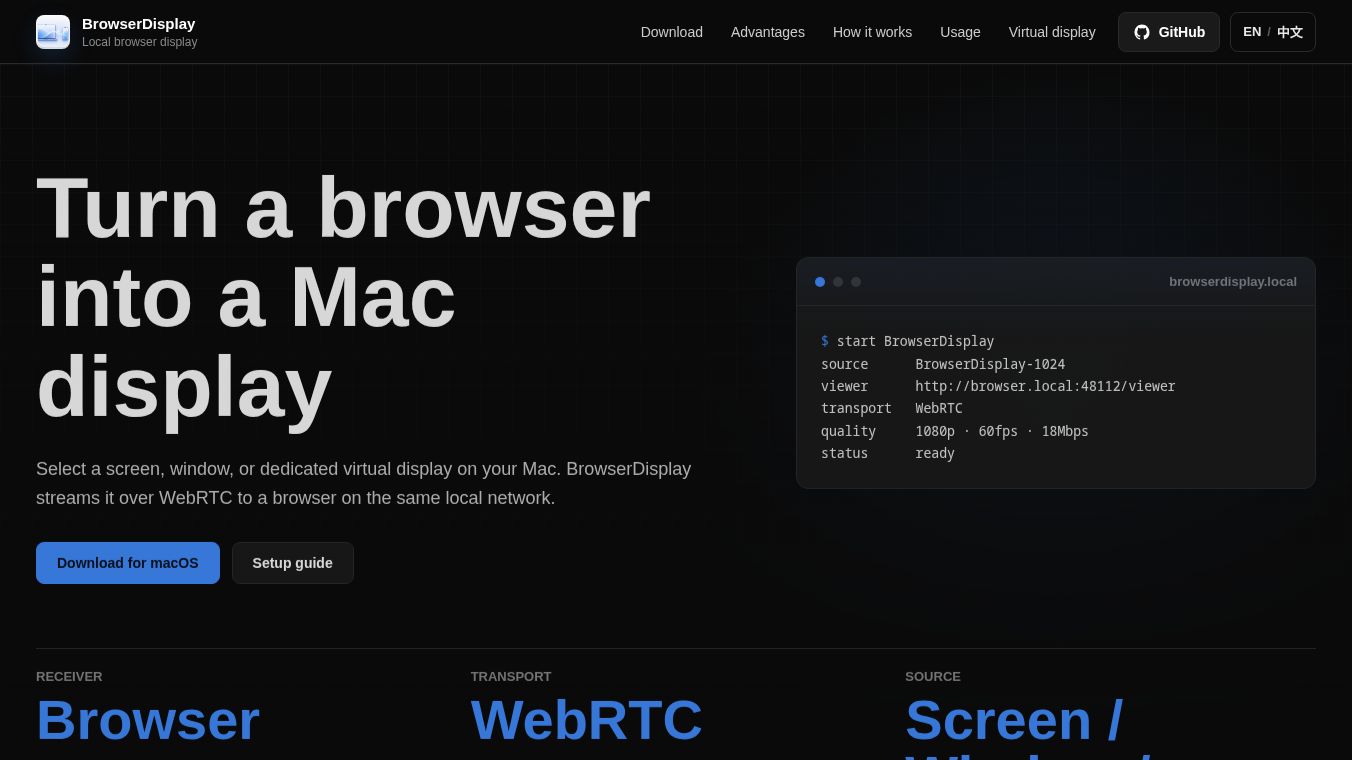Click the main hero headline
The height and width of the screenshot is (760, 1352).
(344, 297)
